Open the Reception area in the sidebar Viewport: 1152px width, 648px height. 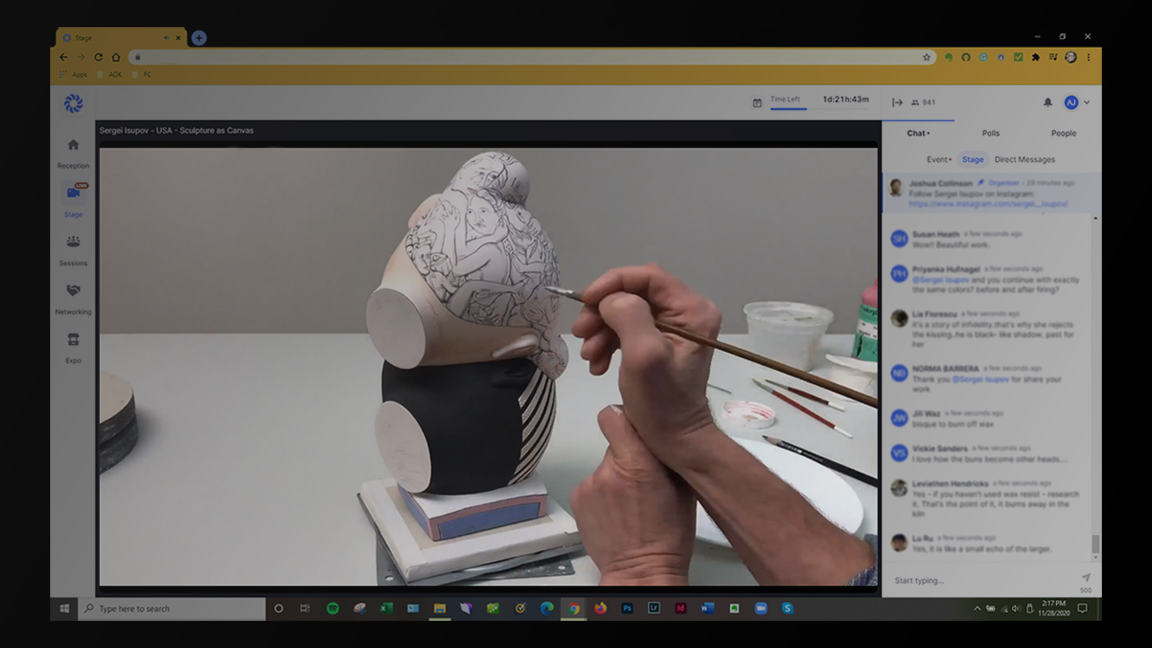point(73,153)
